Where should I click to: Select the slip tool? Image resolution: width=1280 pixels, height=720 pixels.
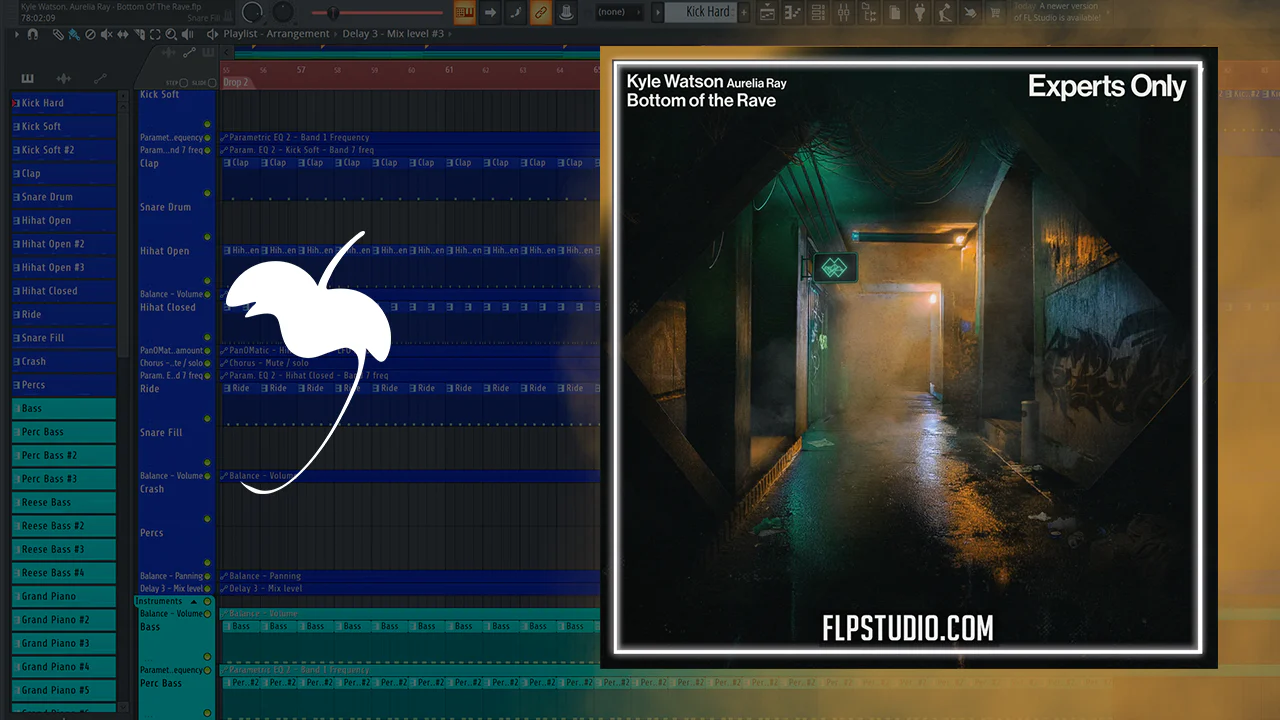click(122, 34)
